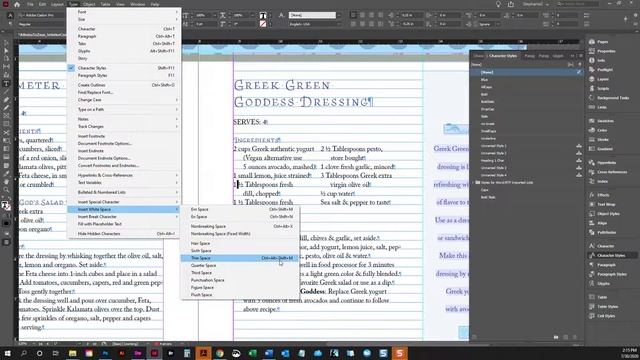
Task: Open the Object menu
Action: 89,4
